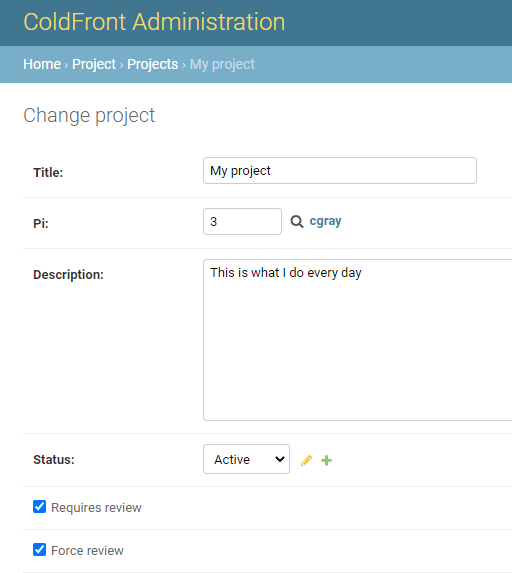Uncheck the Requires review checkbox
This screenshot has width=512, height=573.
pyautogui.click(x=39, y=507)
